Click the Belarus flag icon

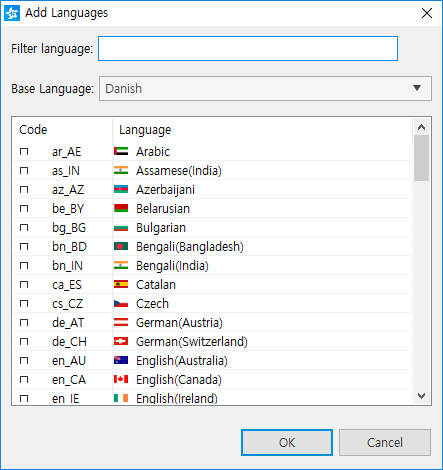click(121, 208)
